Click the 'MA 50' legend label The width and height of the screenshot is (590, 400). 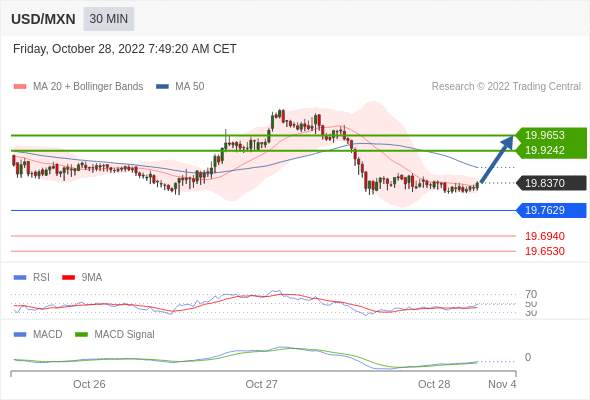pyautogui.click(x=190, y=87)
